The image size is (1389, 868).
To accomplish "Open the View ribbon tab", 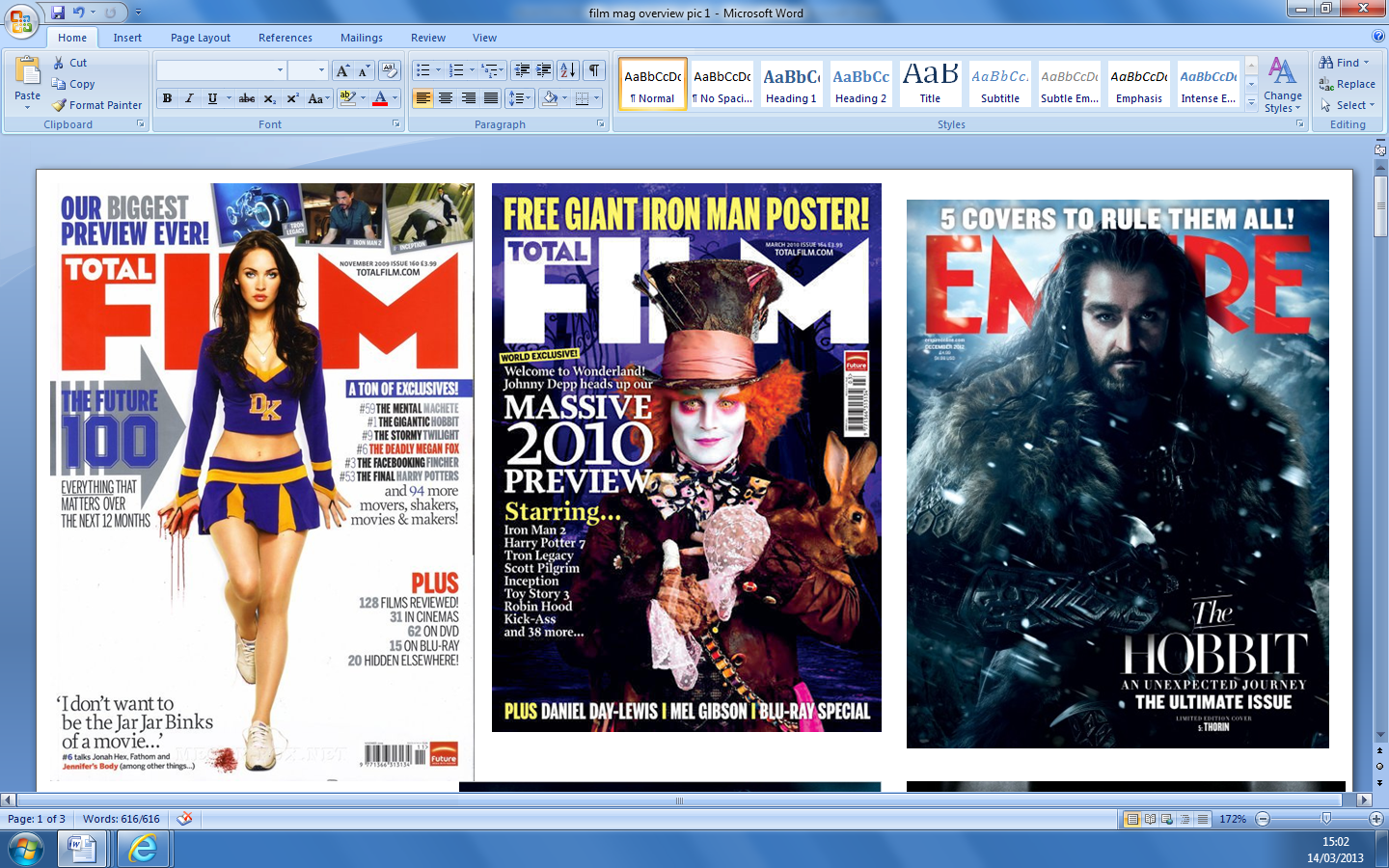I will coord(484,38).
